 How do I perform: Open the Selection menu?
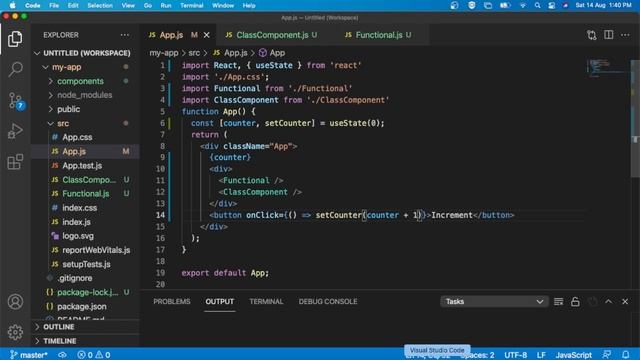pos(100,5)
